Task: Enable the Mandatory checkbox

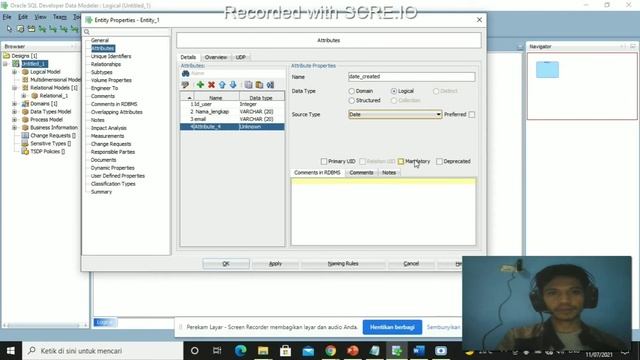Action: pyautogui.click(x=401, y=161)
